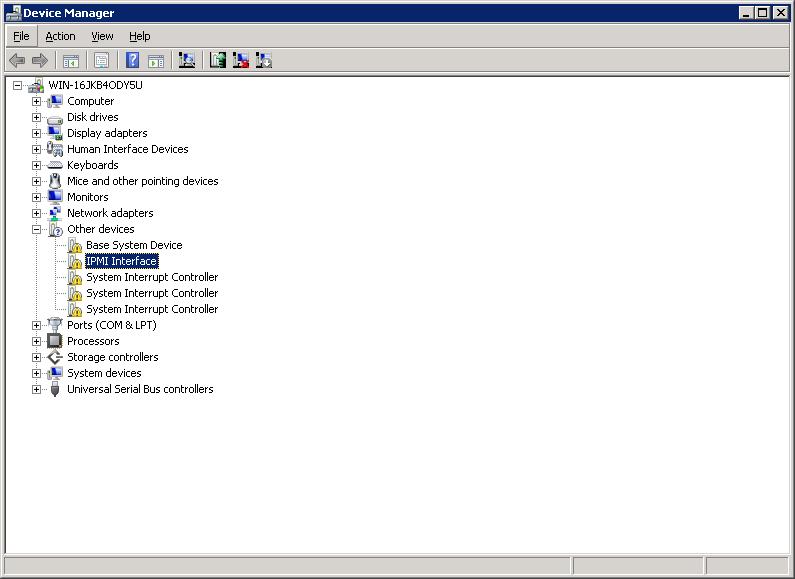Click the Device Manager title bar icon
Screen dimensions: 795x579
point(13,13)
